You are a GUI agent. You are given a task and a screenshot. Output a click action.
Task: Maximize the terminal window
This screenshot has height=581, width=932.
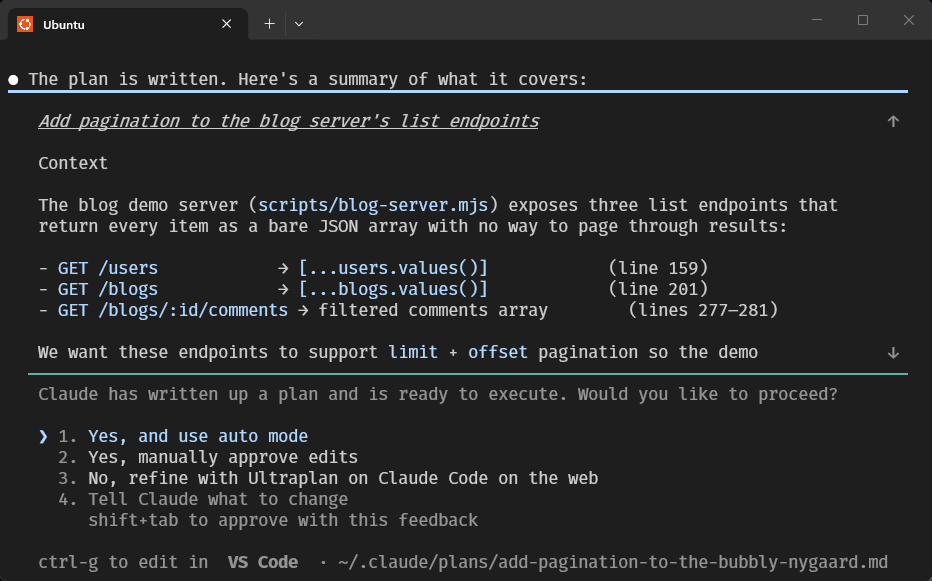[x=863, y=20]
